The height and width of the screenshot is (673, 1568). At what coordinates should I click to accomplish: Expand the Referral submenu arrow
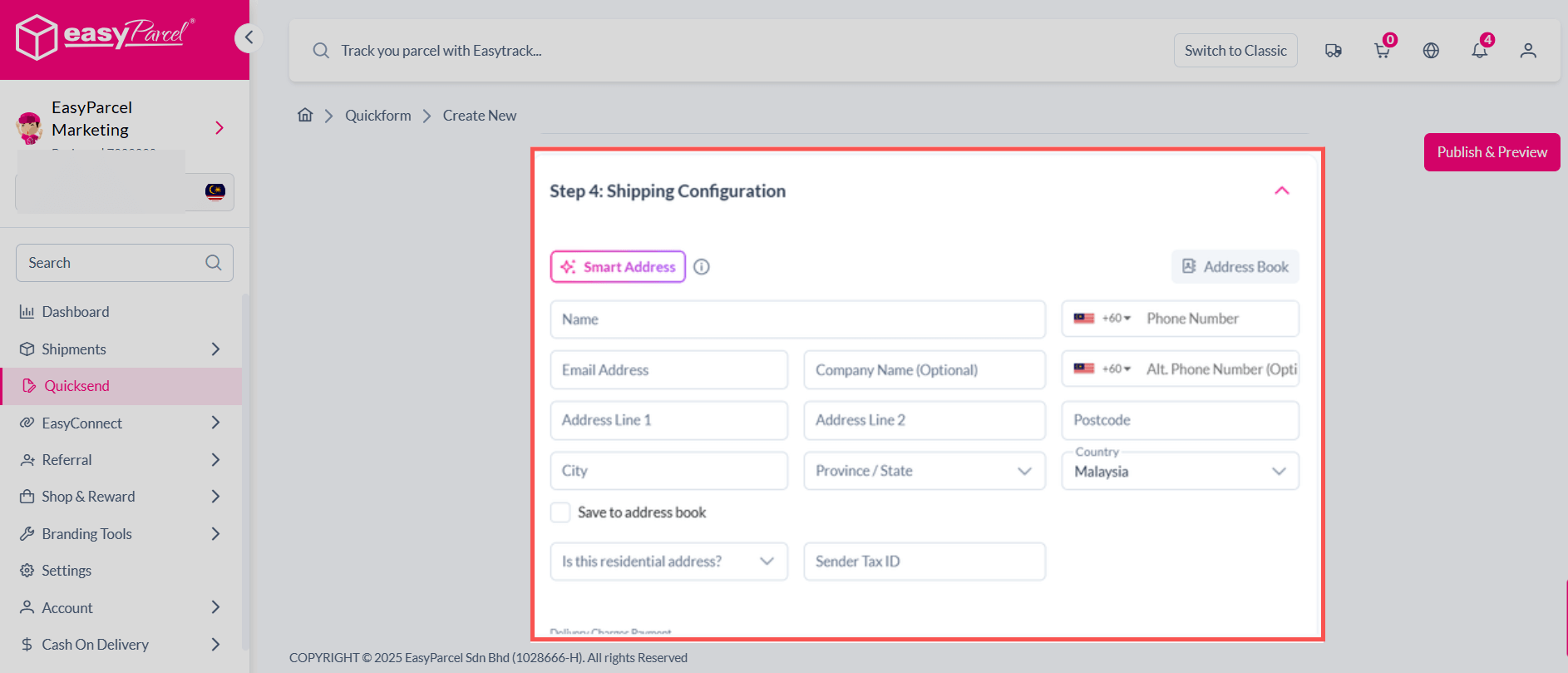[x=215, y=460]
